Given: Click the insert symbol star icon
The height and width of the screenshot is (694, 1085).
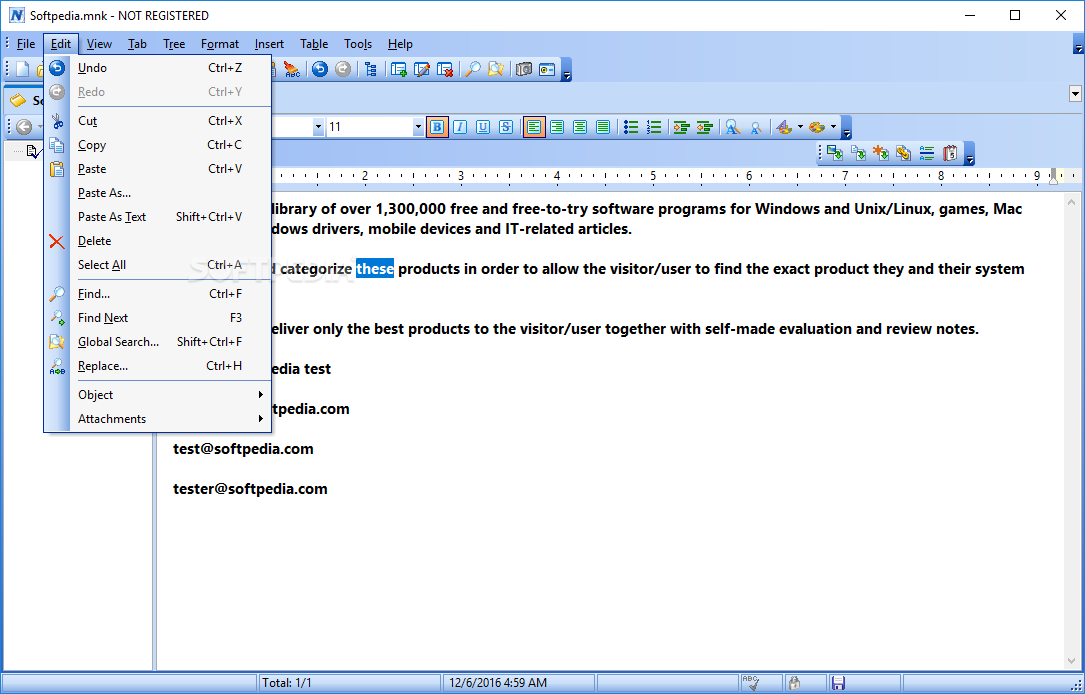Looking at the screenshot, I should (881, 153).
